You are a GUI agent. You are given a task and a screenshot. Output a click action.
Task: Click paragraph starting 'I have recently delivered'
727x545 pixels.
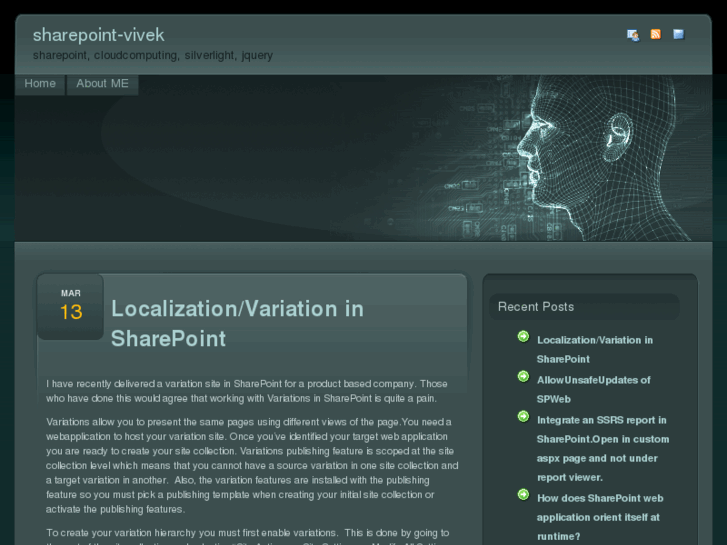[247, 391]
